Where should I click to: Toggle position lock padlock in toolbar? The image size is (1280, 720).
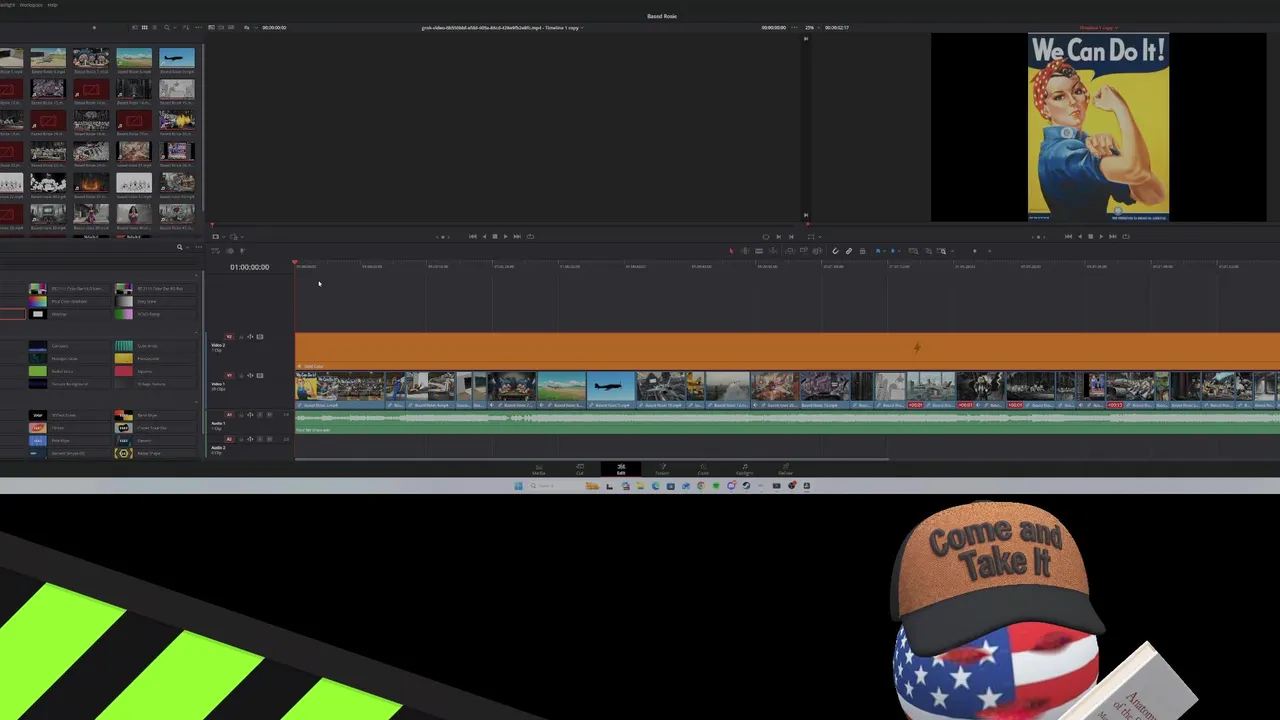pos(862,251)
